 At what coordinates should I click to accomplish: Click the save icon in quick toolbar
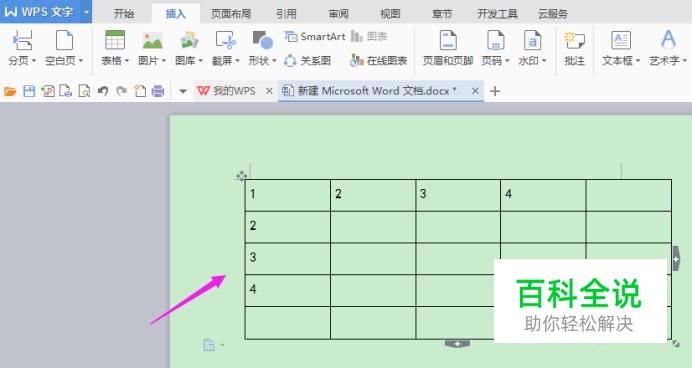[x=29, y=91]
